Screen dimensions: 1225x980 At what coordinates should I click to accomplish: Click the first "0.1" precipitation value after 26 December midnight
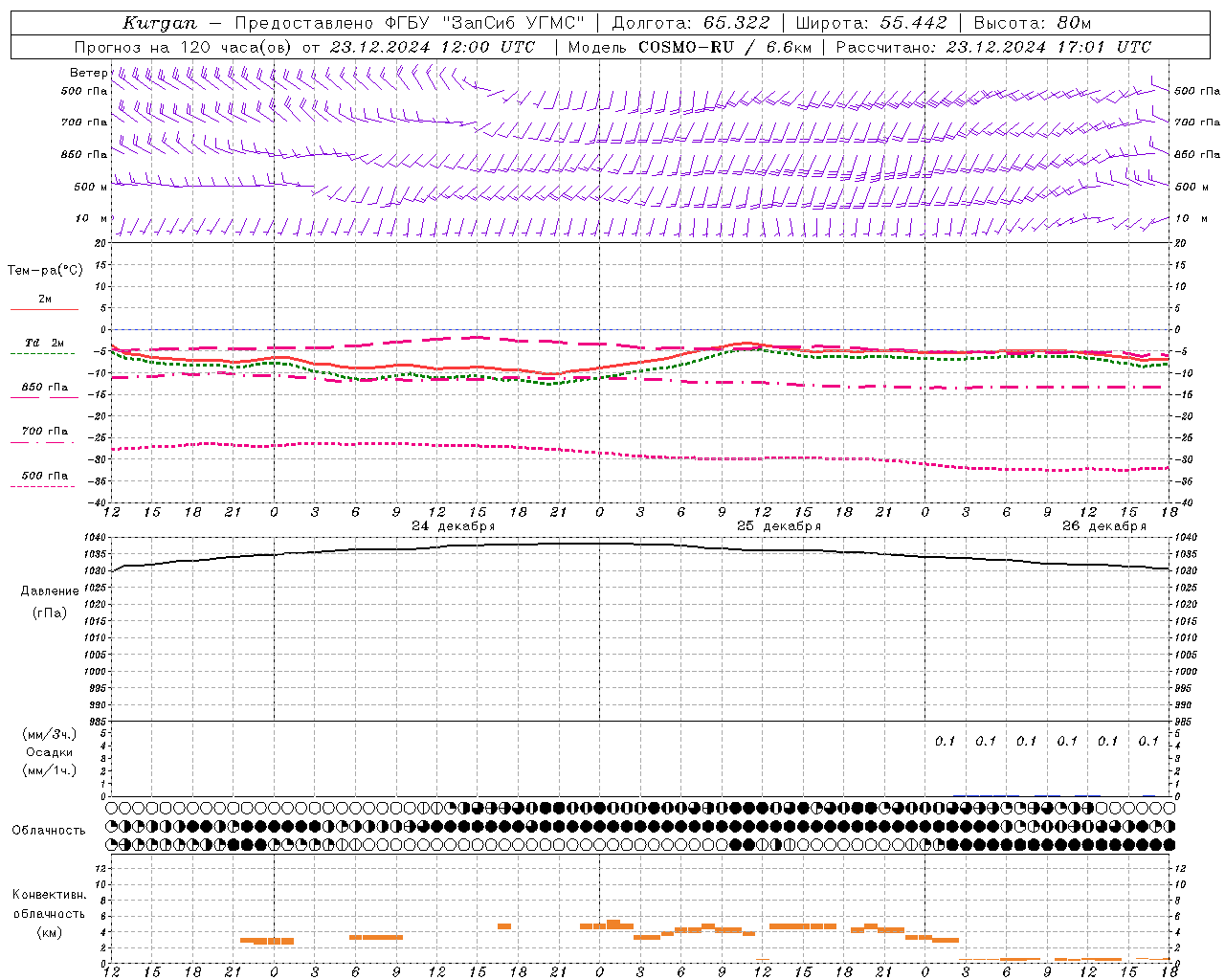pos(945,742)
